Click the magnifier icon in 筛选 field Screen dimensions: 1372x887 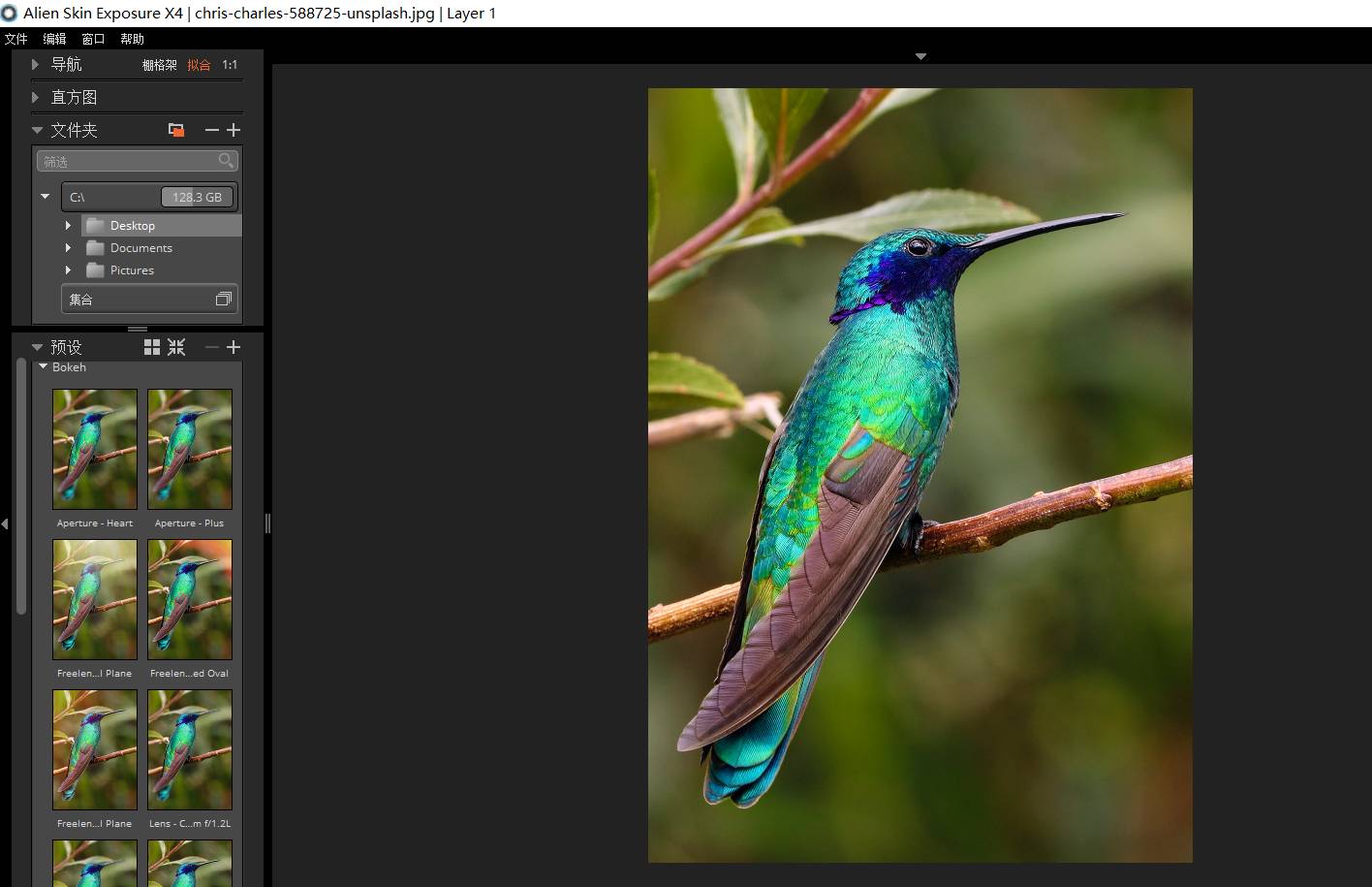coord(226,161)
